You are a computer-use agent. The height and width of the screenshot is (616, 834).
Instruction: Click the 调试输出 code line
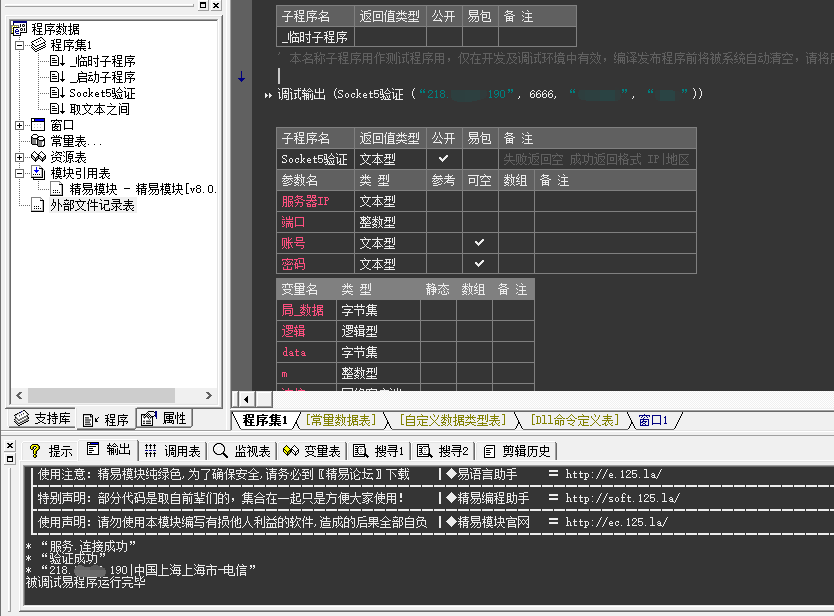tap(489, 94)
